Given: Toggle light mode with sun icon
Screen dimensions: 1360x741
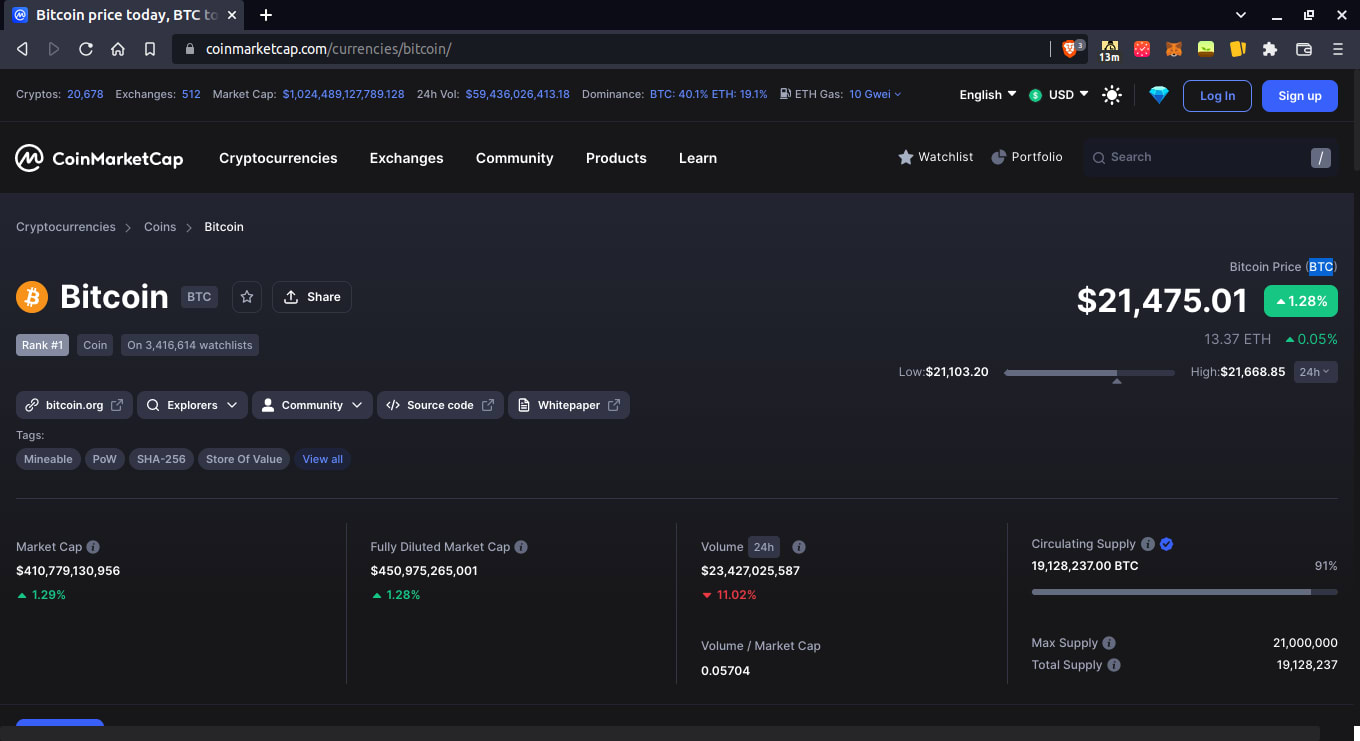Looking at the screenshot, I should 1112,95.
